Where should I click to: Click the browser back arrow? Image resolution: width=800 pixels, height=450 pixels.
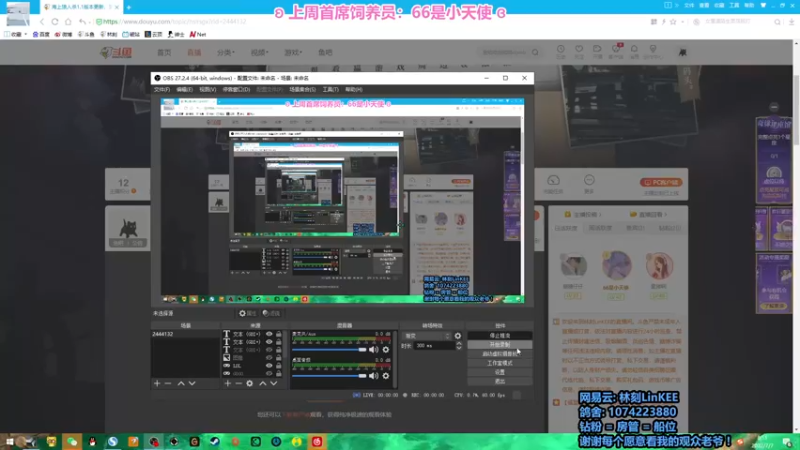(42, 21)
